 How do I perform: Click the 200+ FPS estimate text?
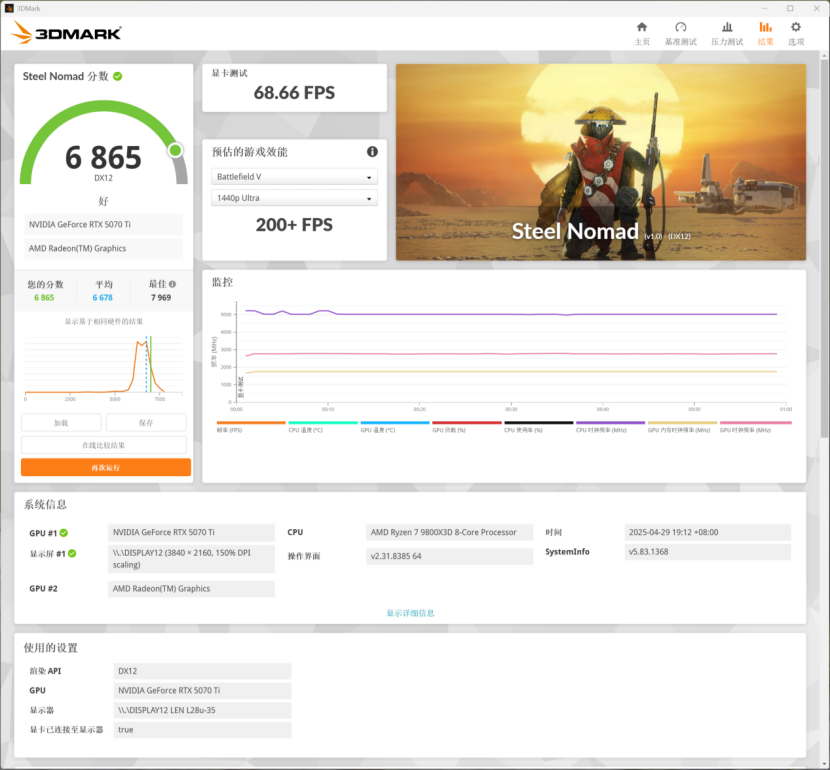(x=294, y=225)
